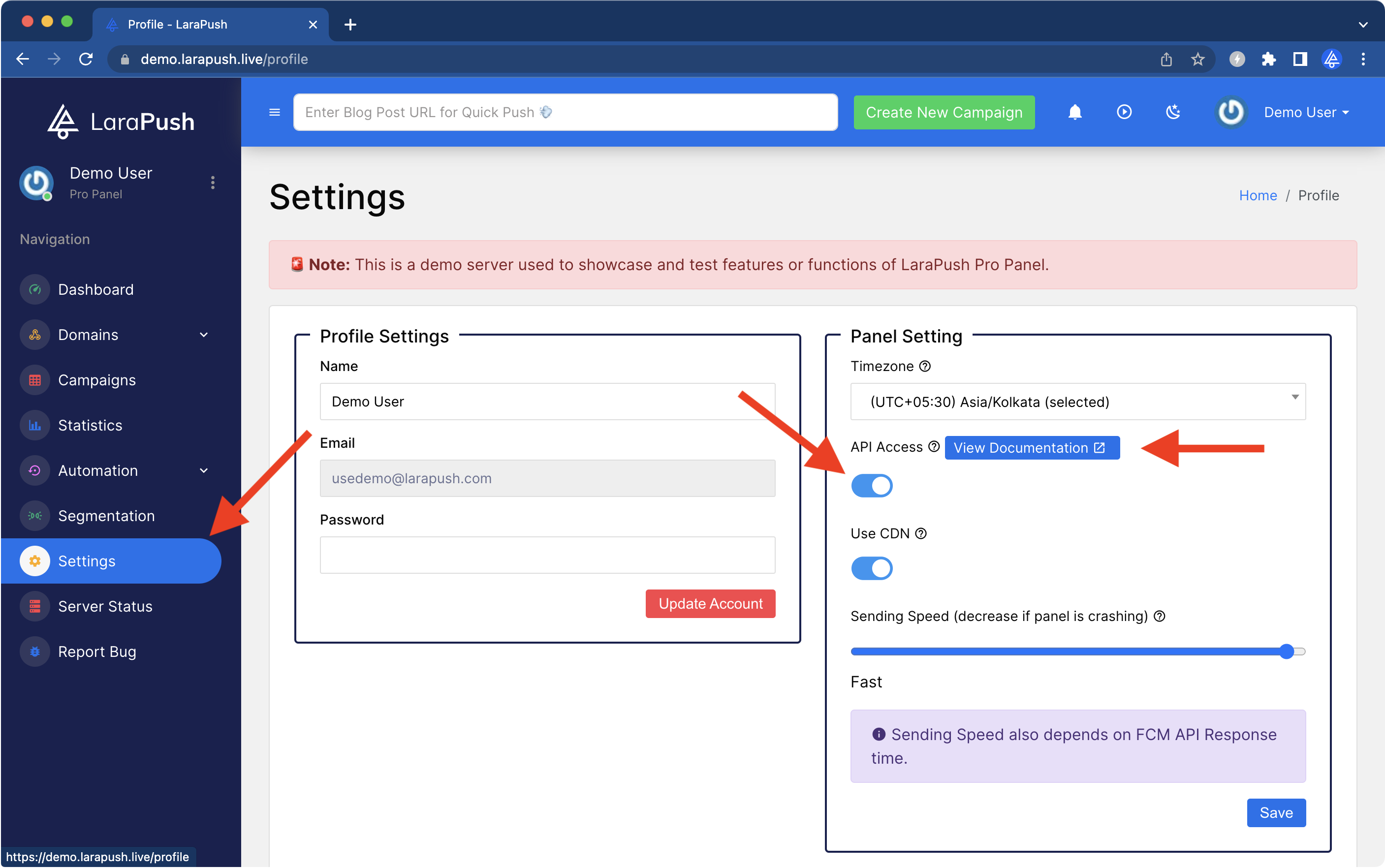
Task: Toggle the Use CDN switch
Action: pos(871,568)
